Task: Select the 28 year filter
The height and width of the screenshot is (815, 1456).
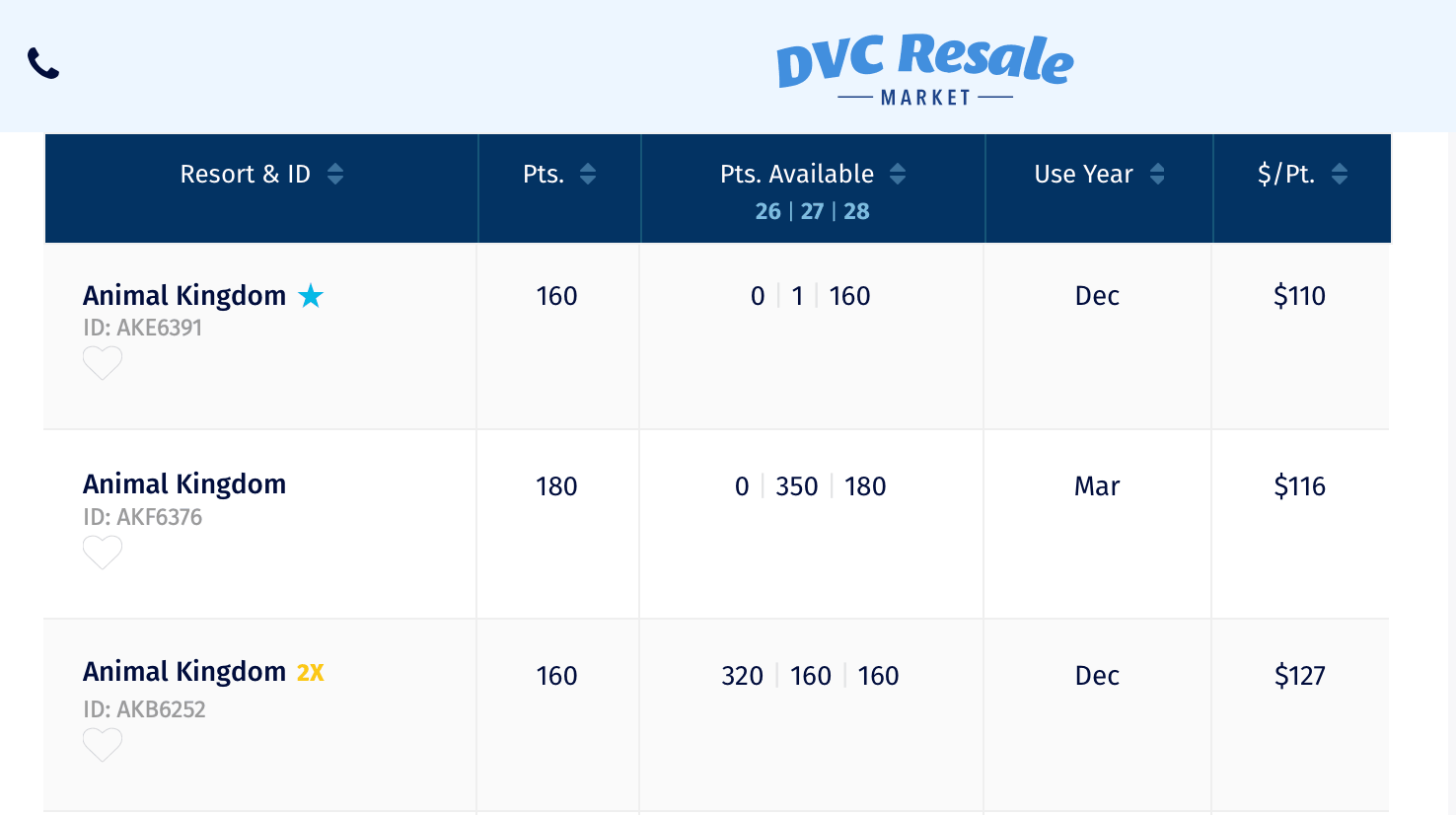Action: click(856, 211)
